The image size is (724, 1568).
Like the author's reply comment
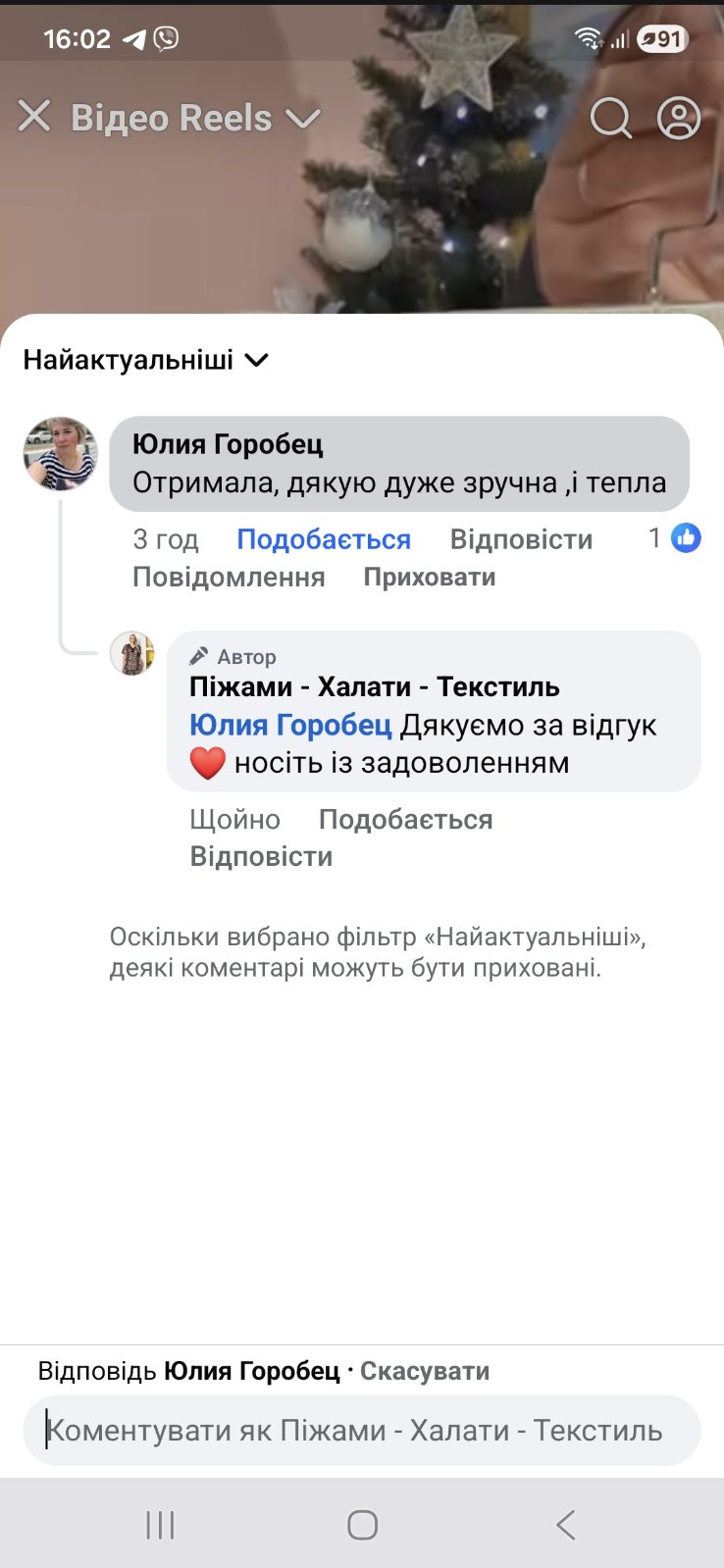405,819
